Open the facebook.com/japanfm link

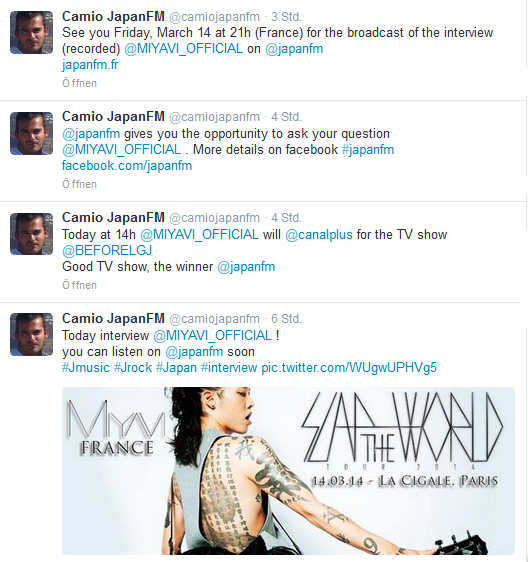coord(127,166)
